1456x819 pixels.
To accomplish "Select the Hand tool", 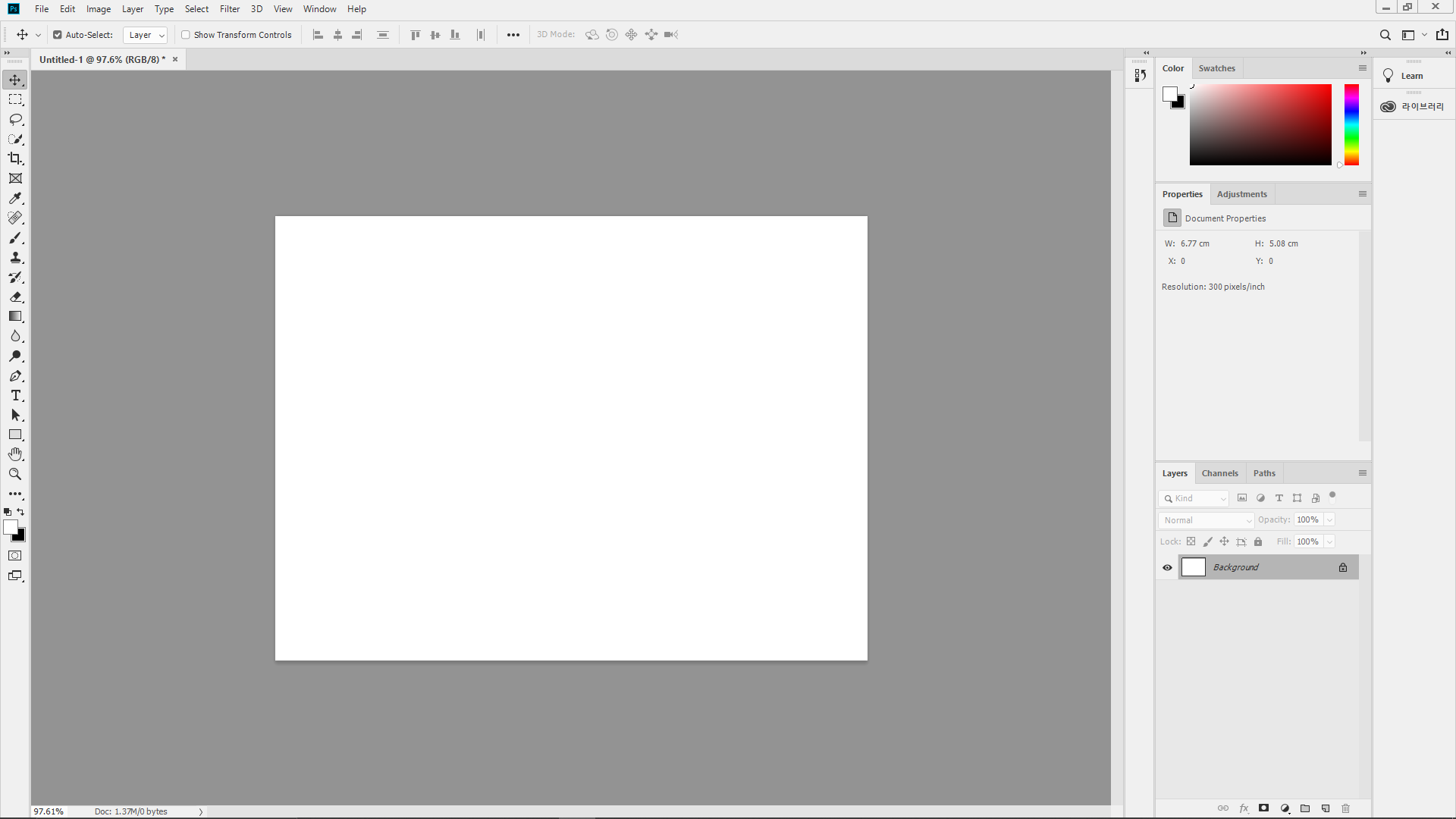I will click(x=15, y=454).
